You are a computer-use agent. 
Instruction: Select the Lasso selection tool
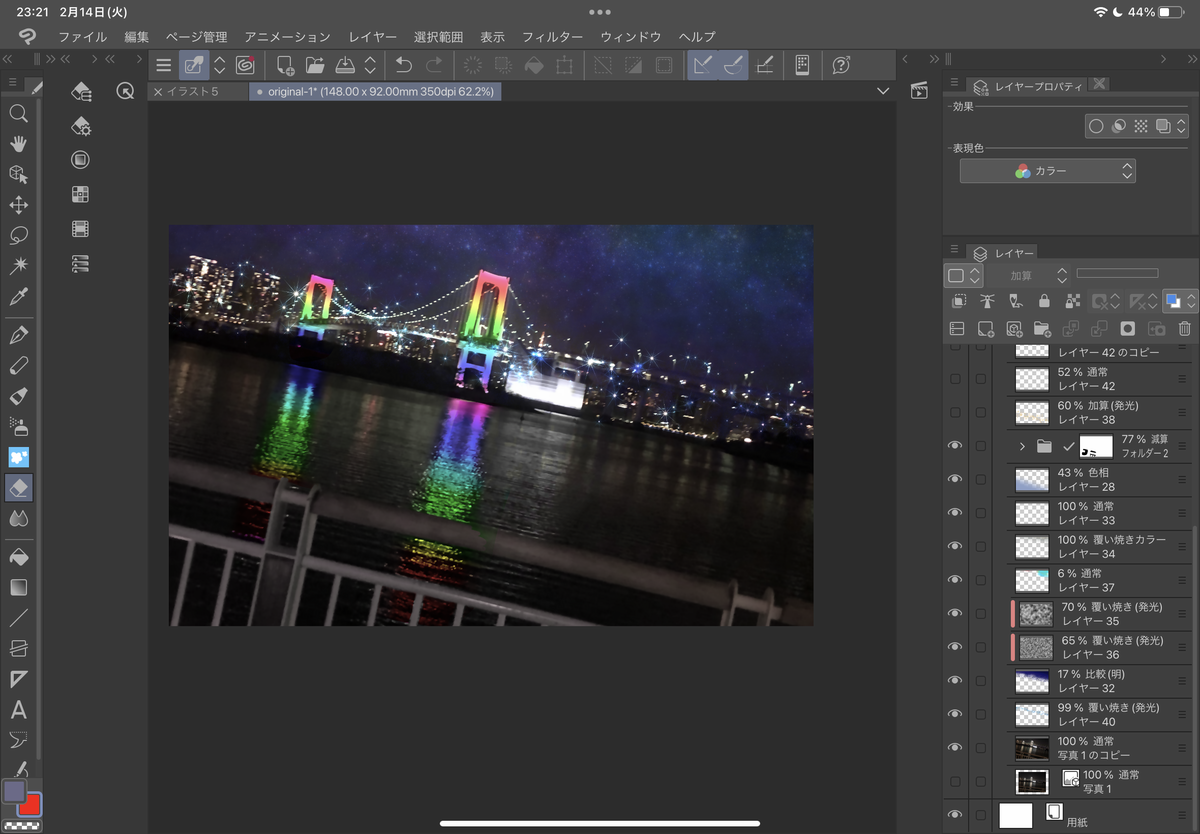(x=18, y=236)
